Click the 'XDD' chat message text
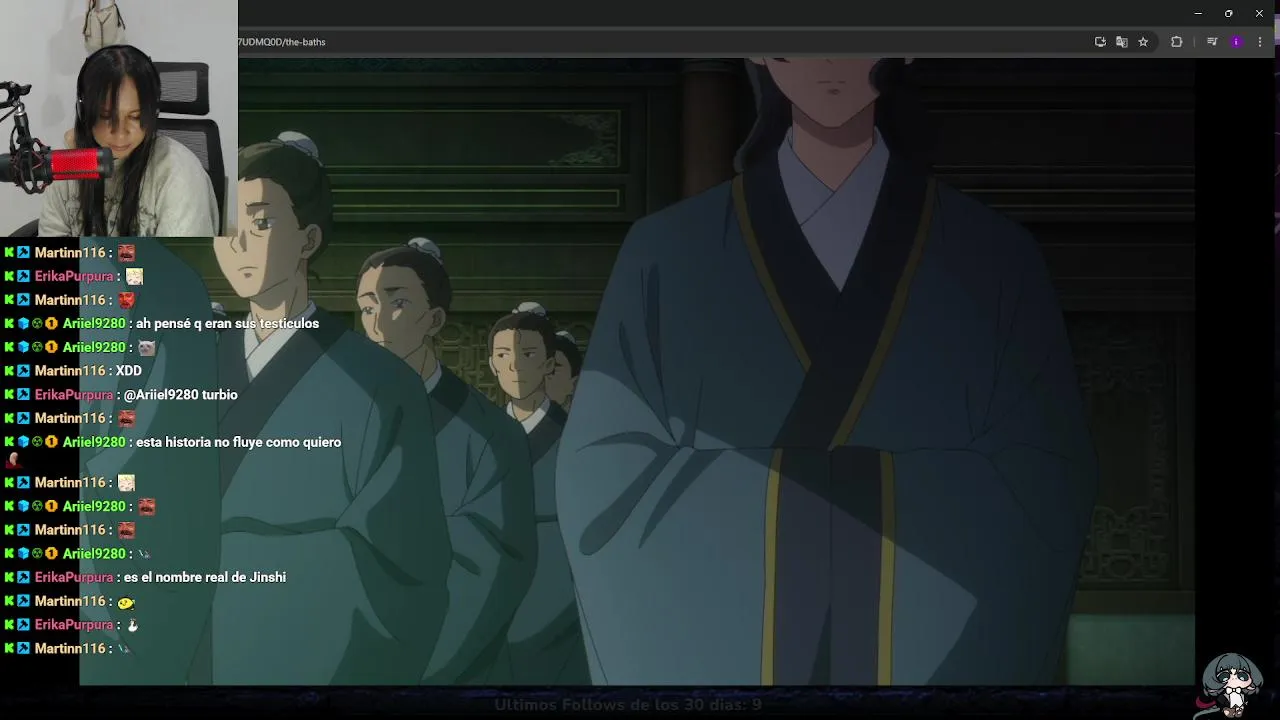Image resolution: width=1280 pixels, height=720 pixels. click(129, 371)
